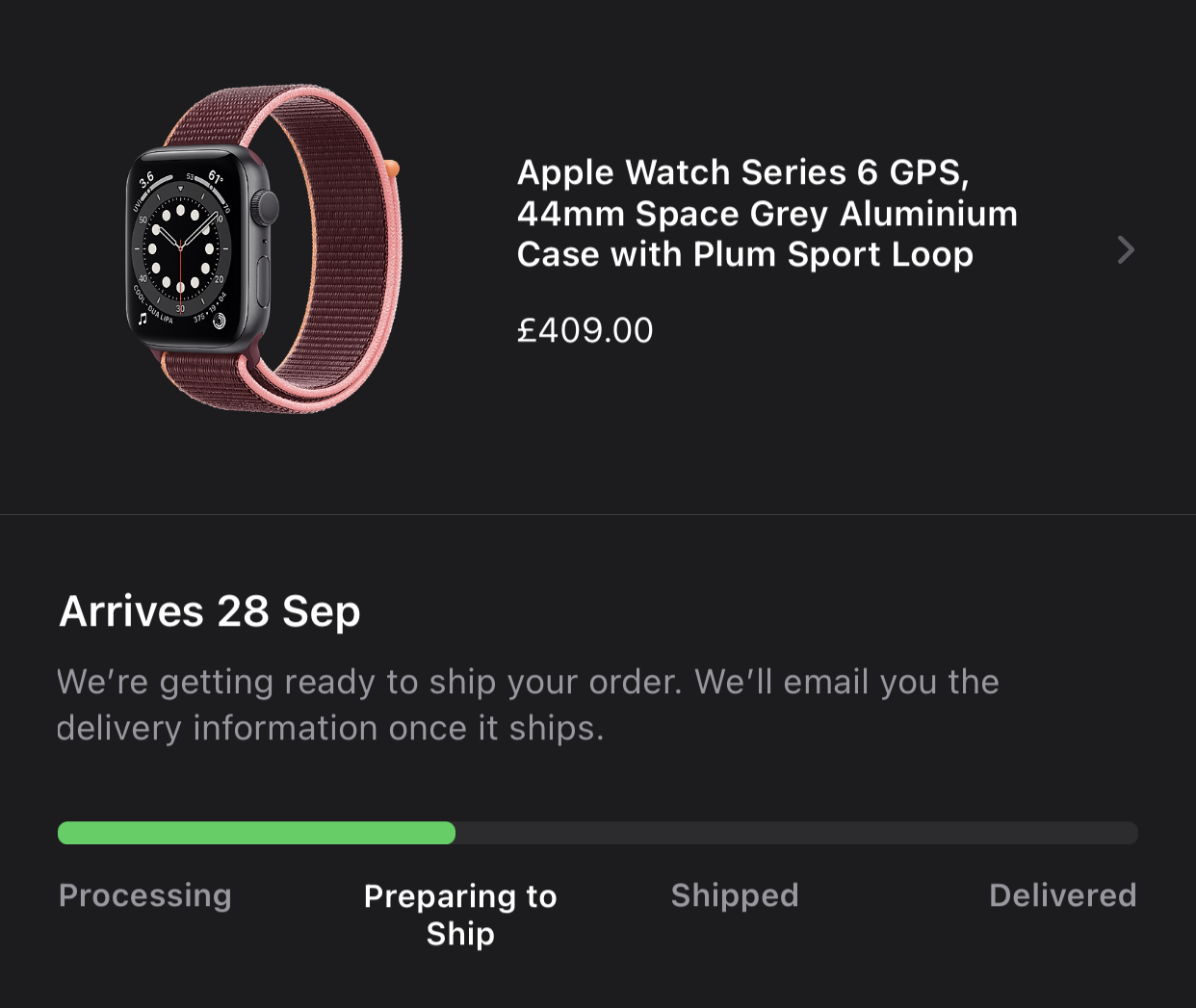The height and width of the screenshot is (1008, 1196).
Task: Tap the delivery information message text
Action: point(528,705)
